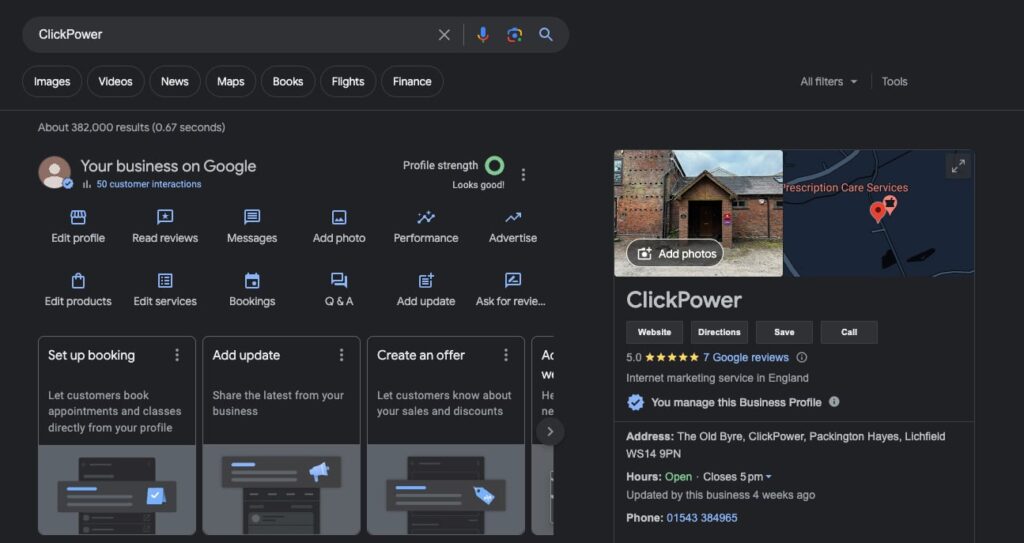The width and height of the screenshot is (1024, 543).
Task: Open the Bookings calendar icon
Action: [x=252, y=281]
